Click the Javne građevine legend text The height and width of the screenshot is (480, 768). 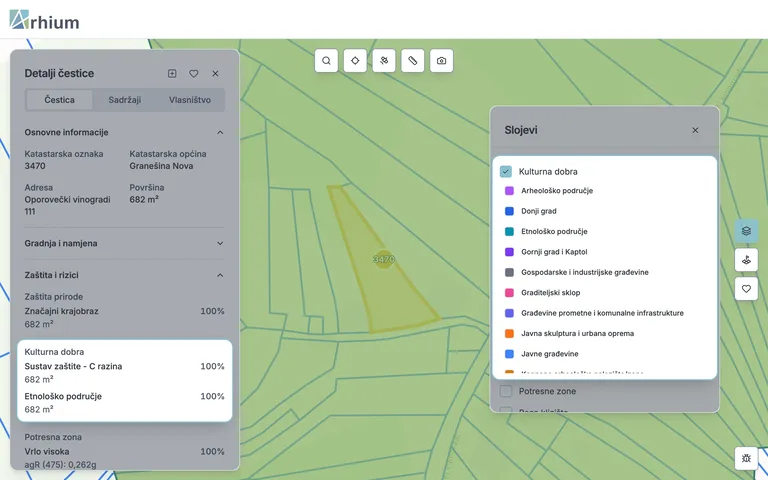(550, 354)
